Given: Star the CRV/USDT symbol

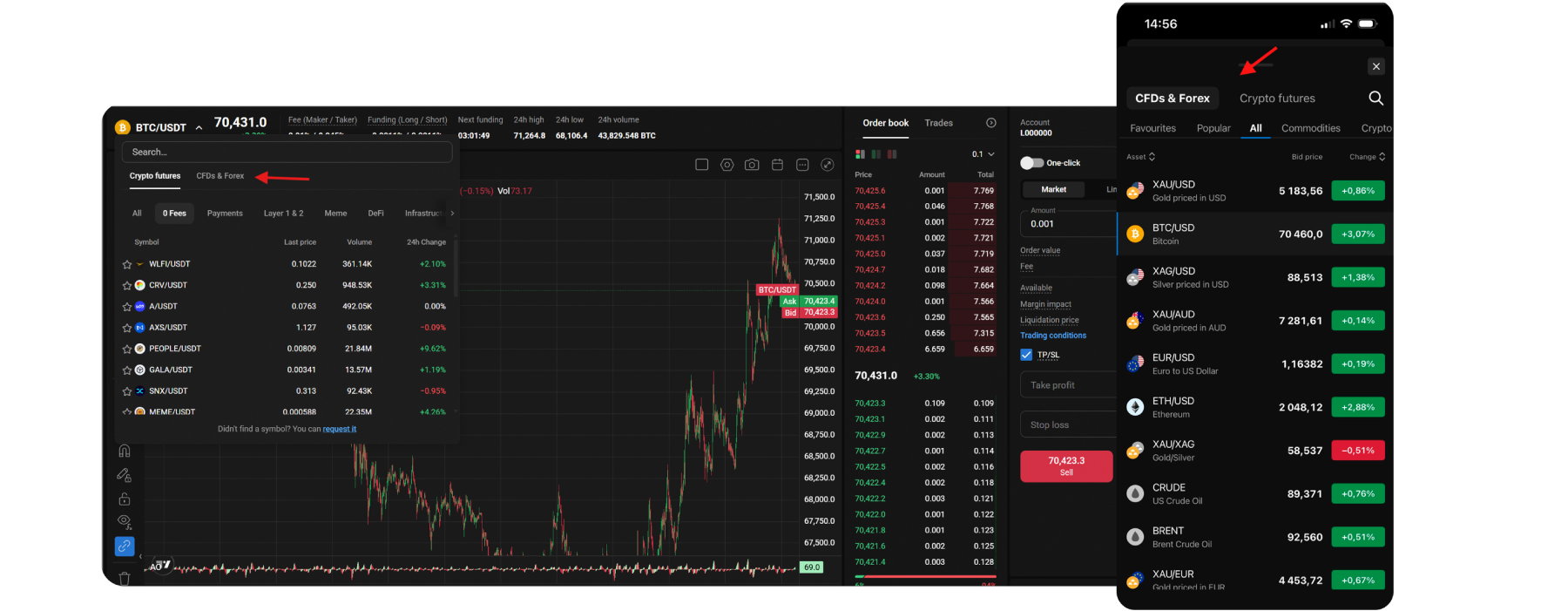Looking at the screenshot, I should [127, 286].
